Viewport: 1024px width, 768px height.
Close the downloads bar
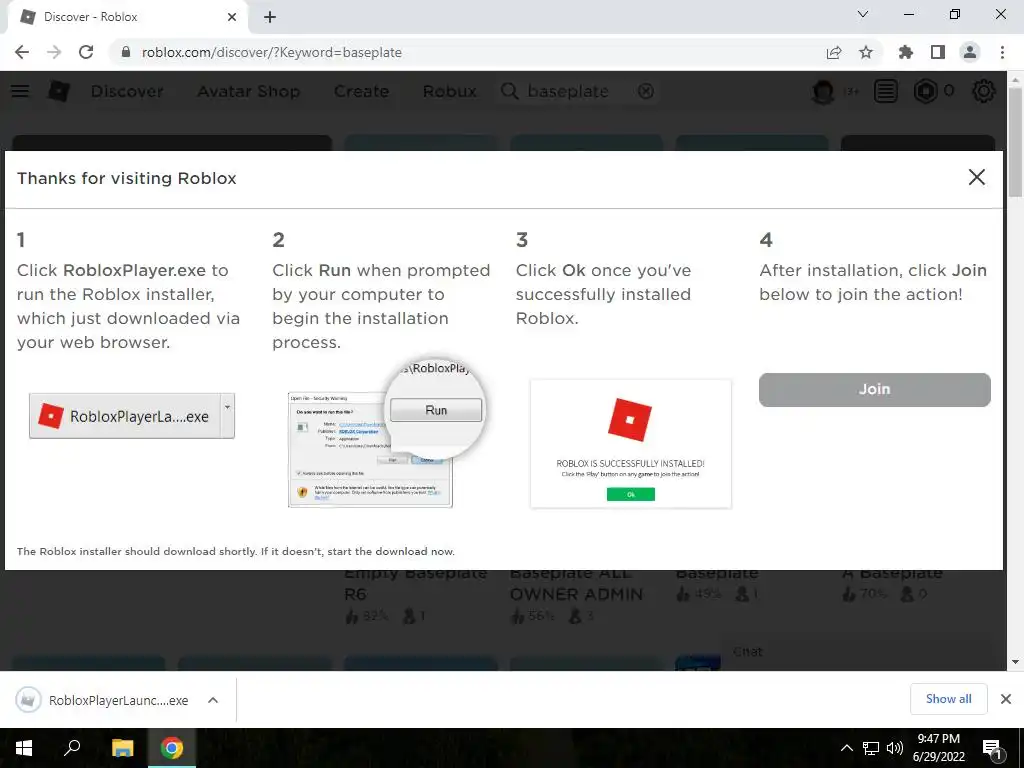(1006, 699)
